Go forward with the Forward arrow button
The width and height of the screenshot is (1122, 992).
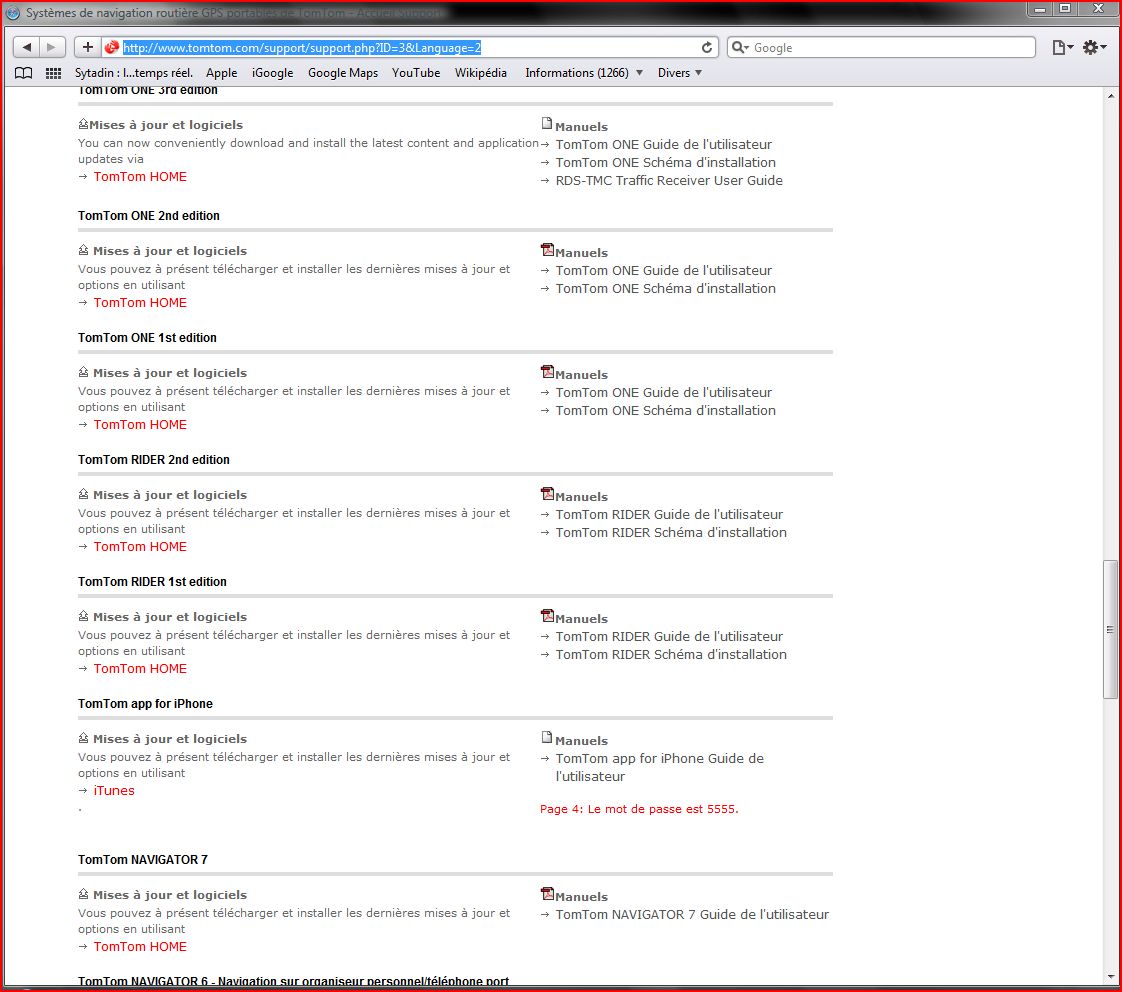click(x=52, y=47)
